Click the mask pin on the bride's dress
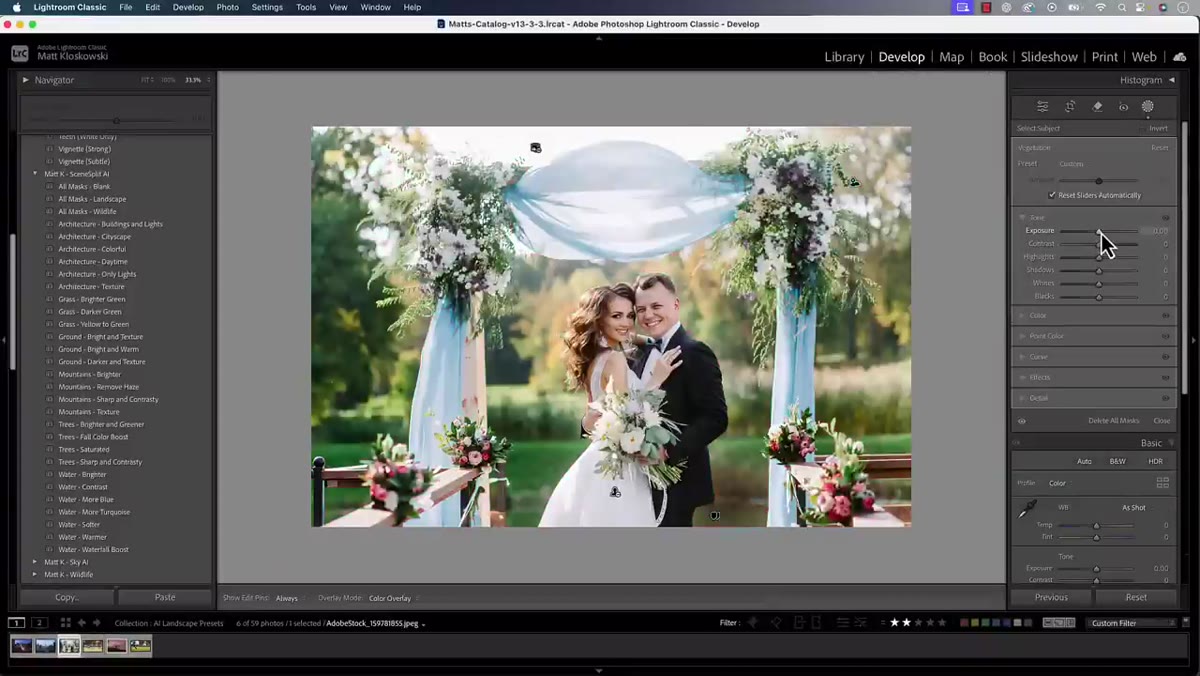1200x676 pixels. click(615, 492)
